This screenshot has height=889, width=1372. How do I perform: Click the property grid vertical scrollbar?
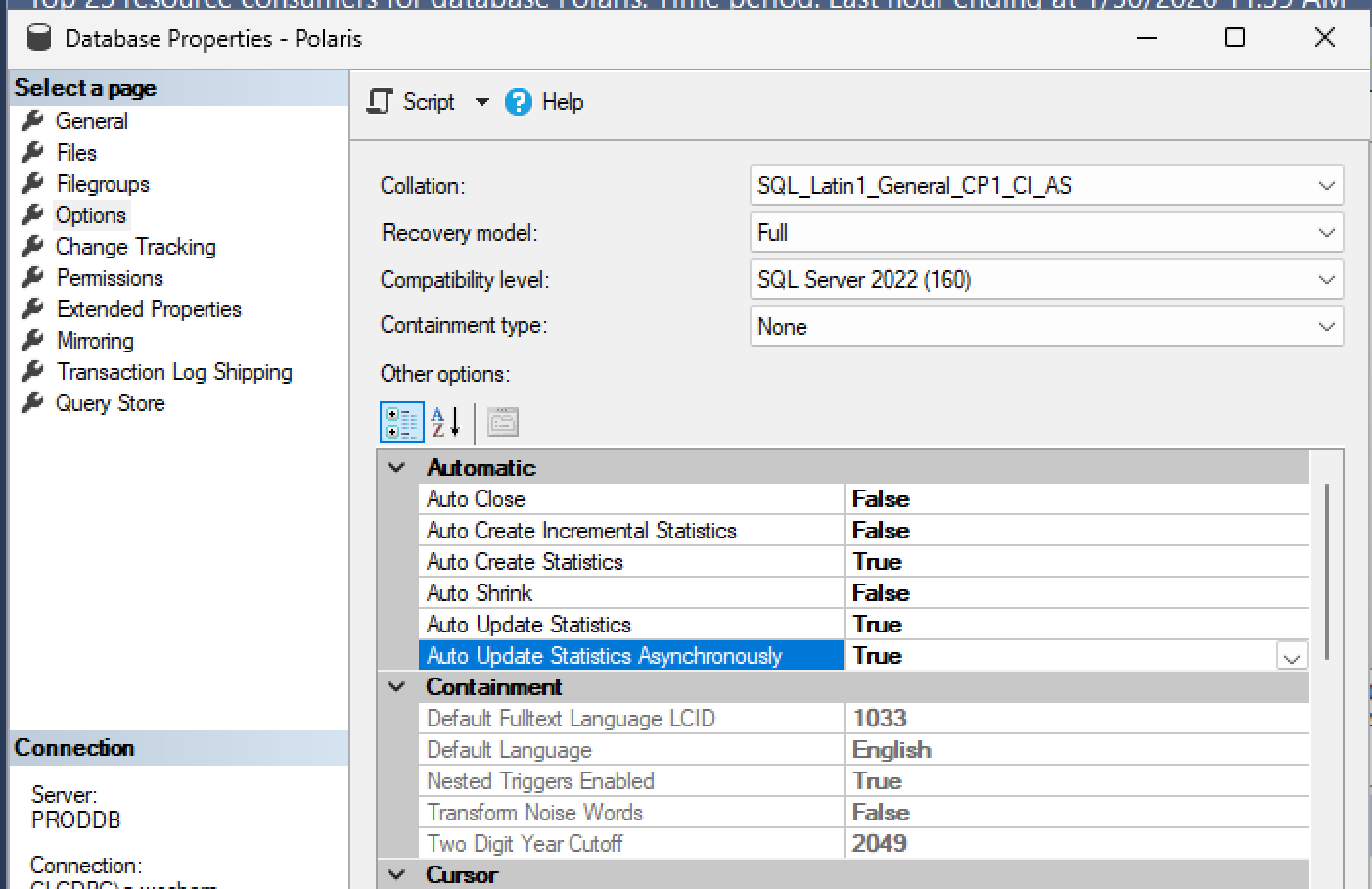click(1326, 570)
